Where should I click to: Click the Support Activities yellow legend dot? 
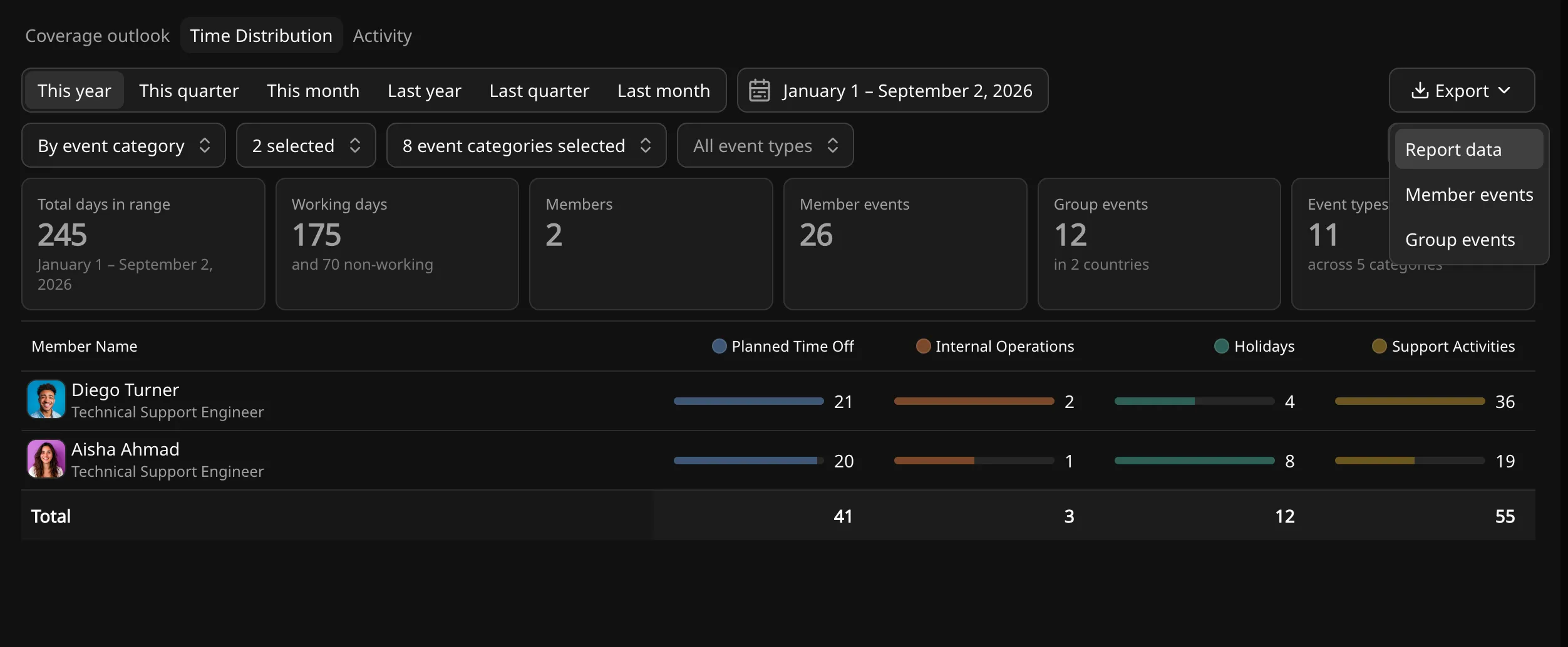[1379, 346]
